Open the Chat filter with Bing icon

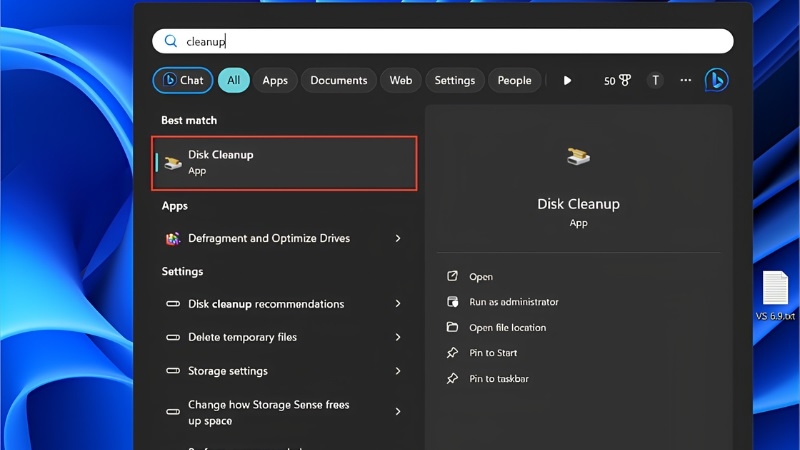(183, 80)
